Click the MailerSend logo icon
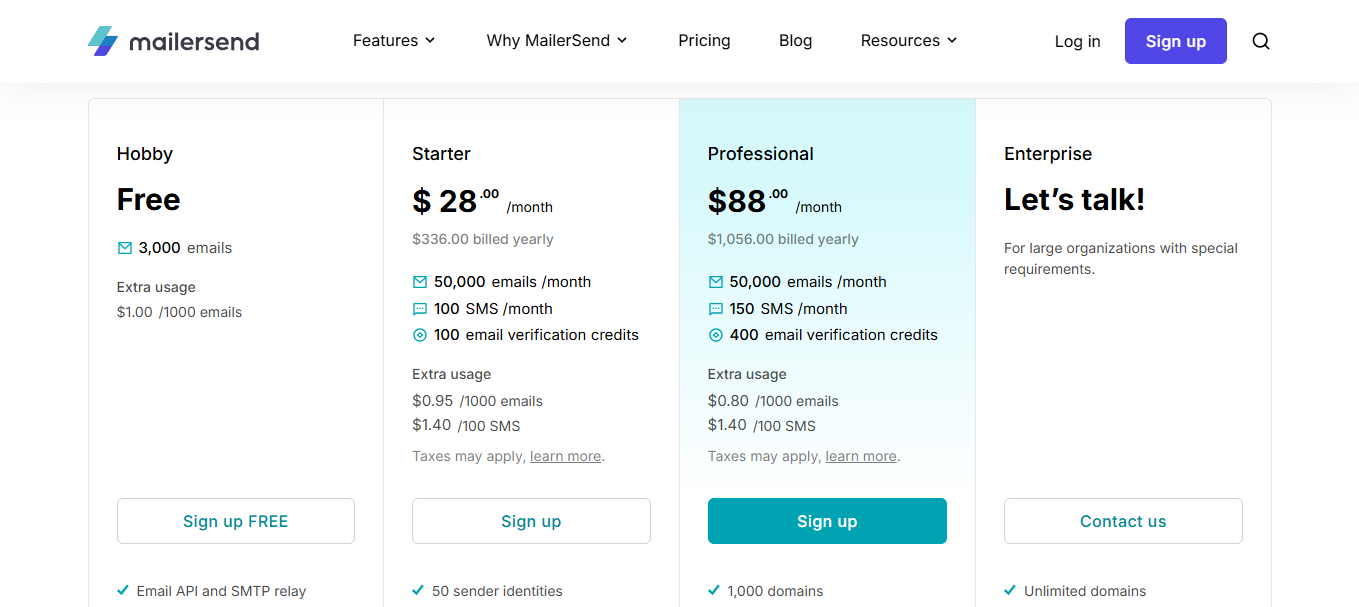1359x607 pixels. point(103,41)
